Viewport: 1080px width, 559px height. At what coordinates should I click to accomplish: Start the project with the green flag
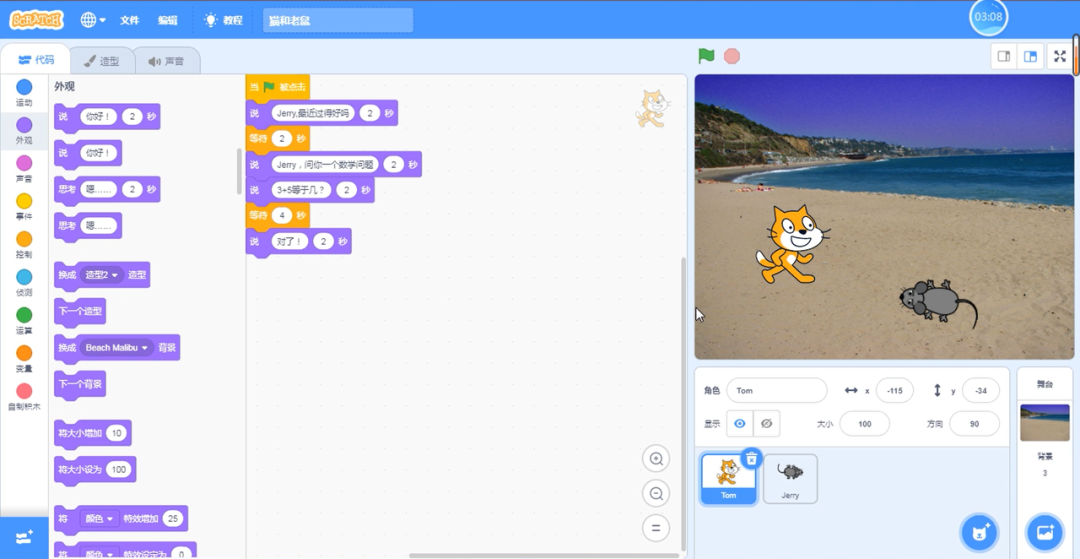706,56
